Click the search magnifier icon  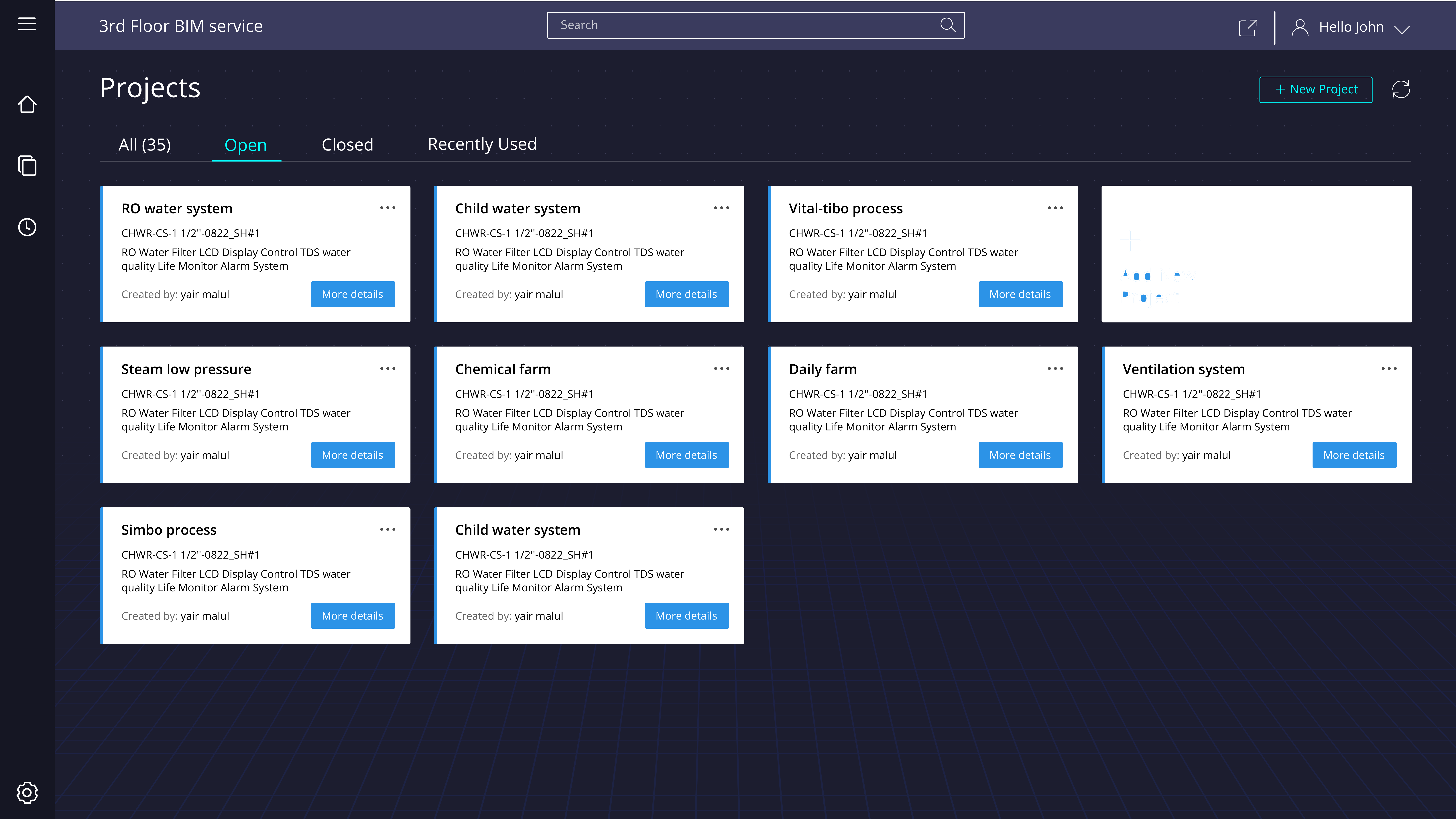click(947, 25)
